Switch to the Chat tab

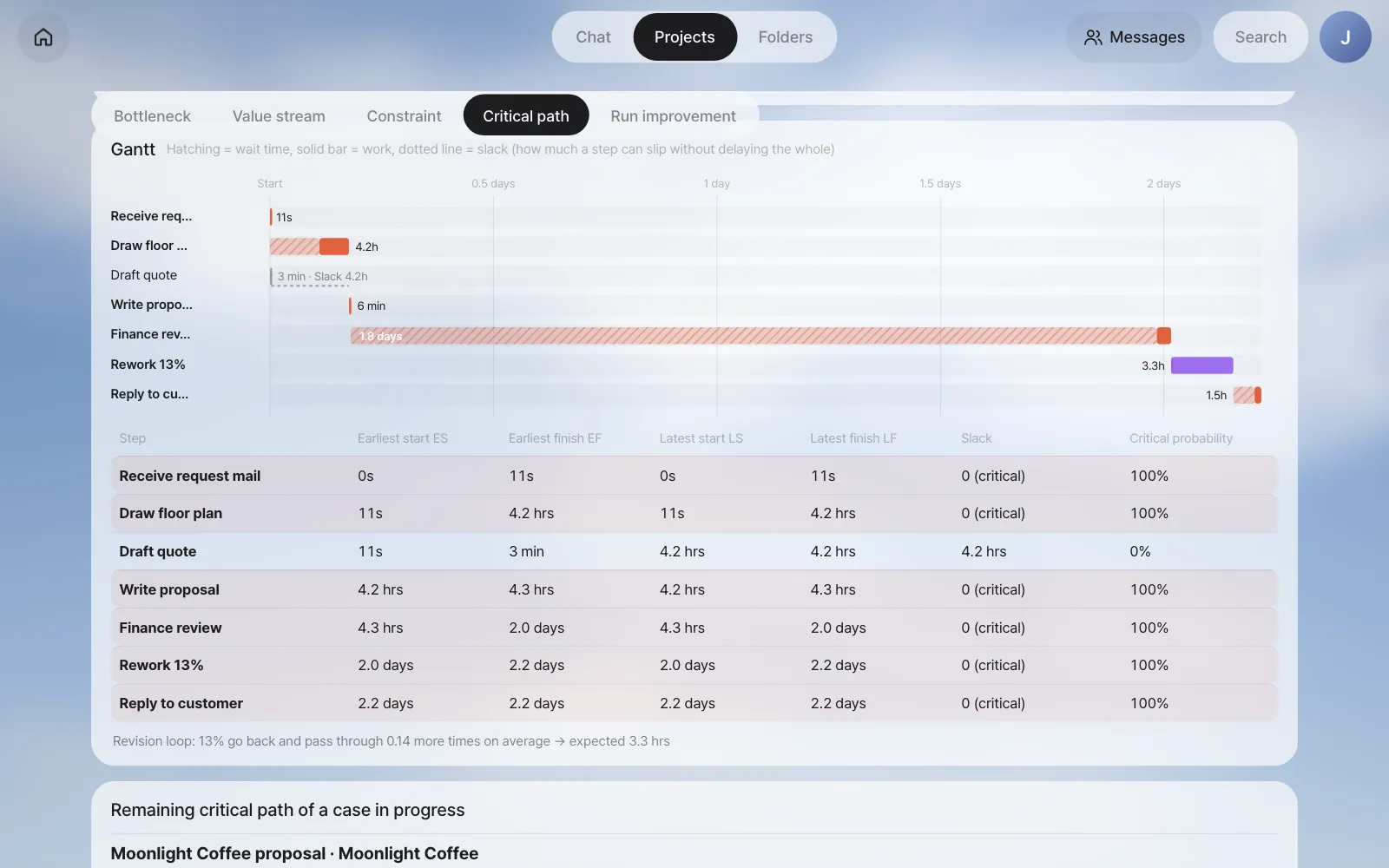tap(593, 37)
